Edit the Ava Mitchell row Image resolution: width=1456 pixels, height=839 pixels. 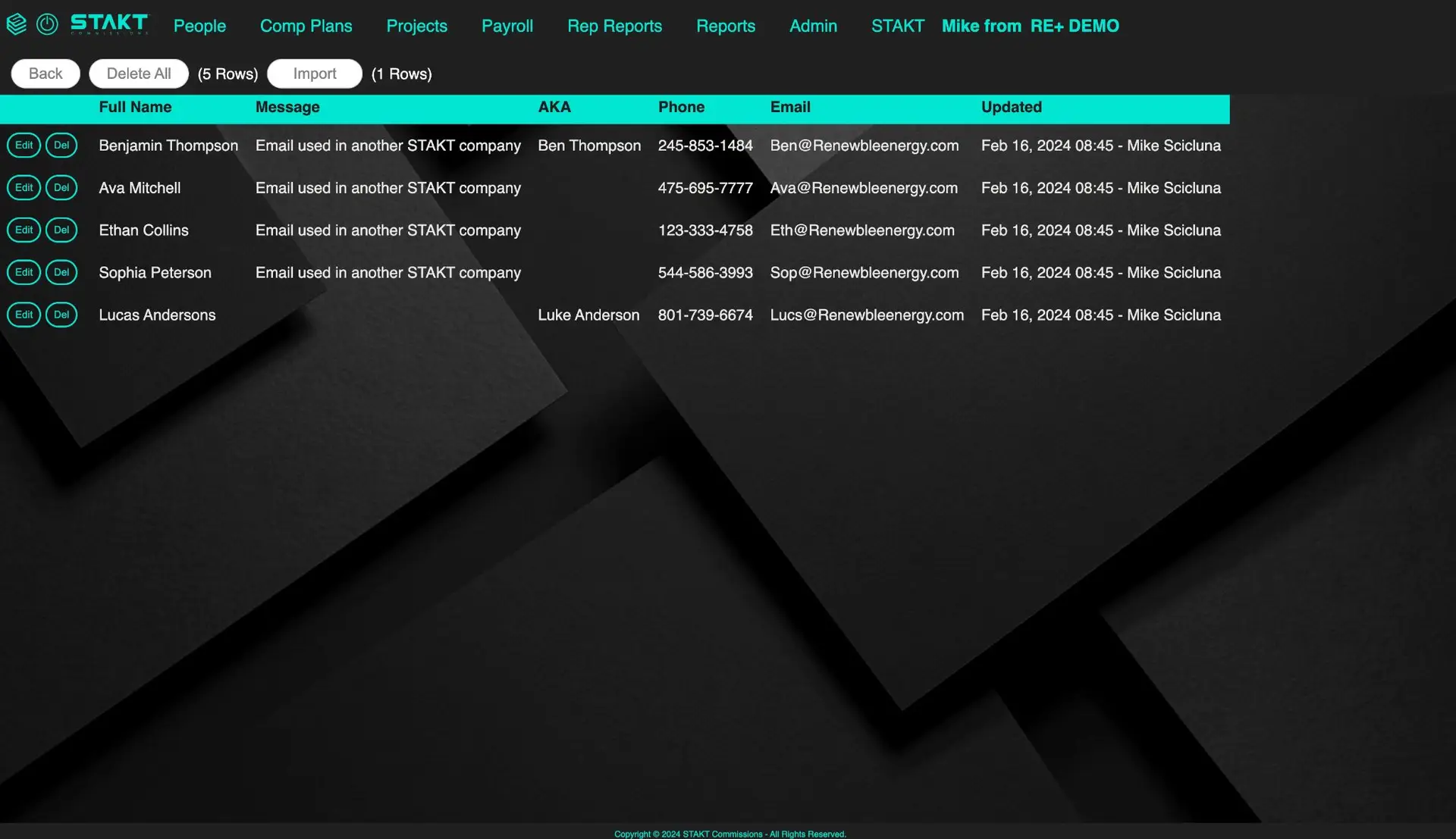(x=24, y=187)
